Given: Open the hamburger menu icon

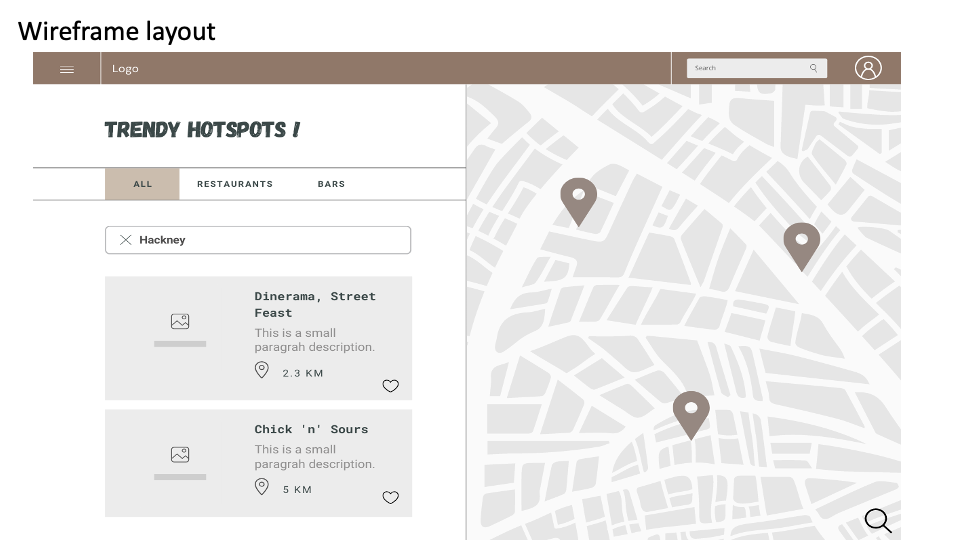Looking at the screenshot, I should [x=67, y=69].
